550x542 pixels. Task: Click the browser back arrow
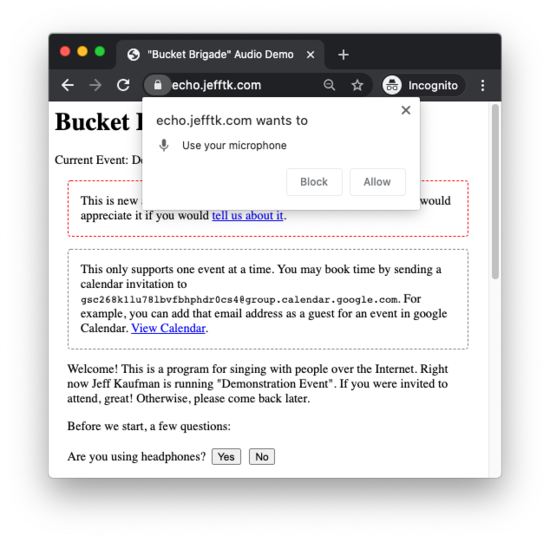pos(67,85)
